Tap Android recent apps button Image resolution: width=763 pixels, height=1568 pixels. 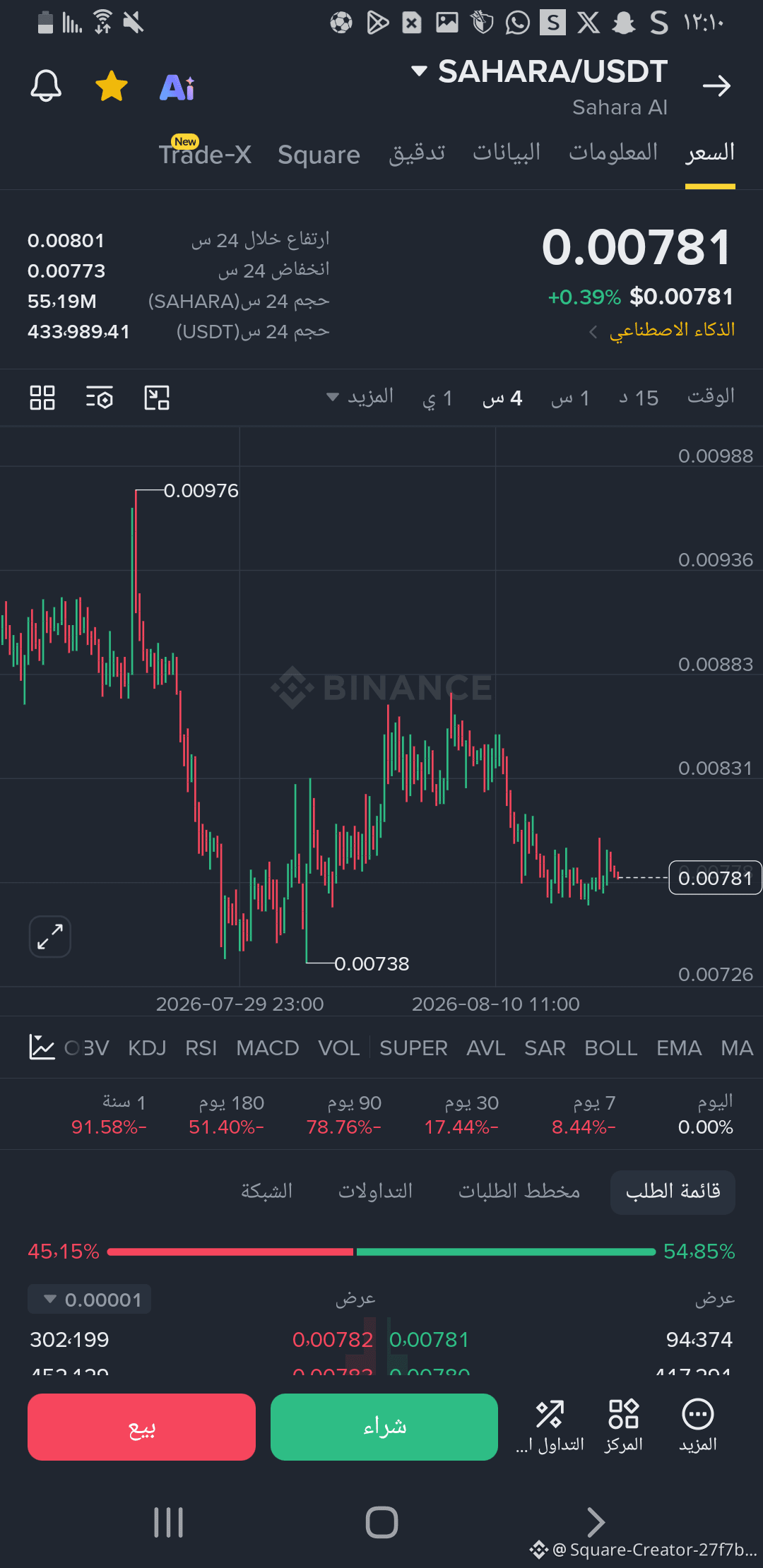click(x=169, y=1522)
